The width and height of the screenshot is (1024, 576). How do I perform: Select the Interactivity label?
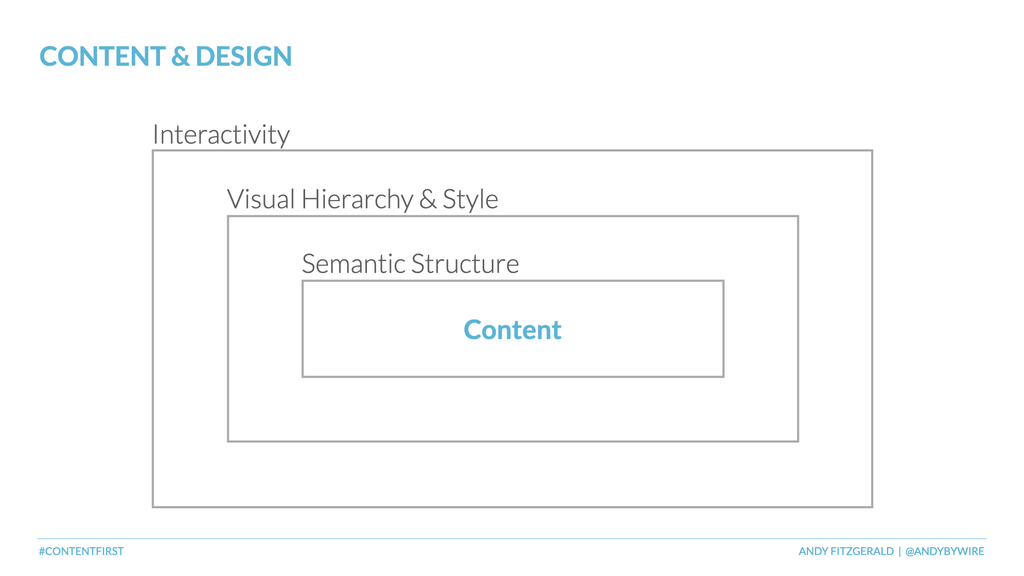[x=221, y=135]
